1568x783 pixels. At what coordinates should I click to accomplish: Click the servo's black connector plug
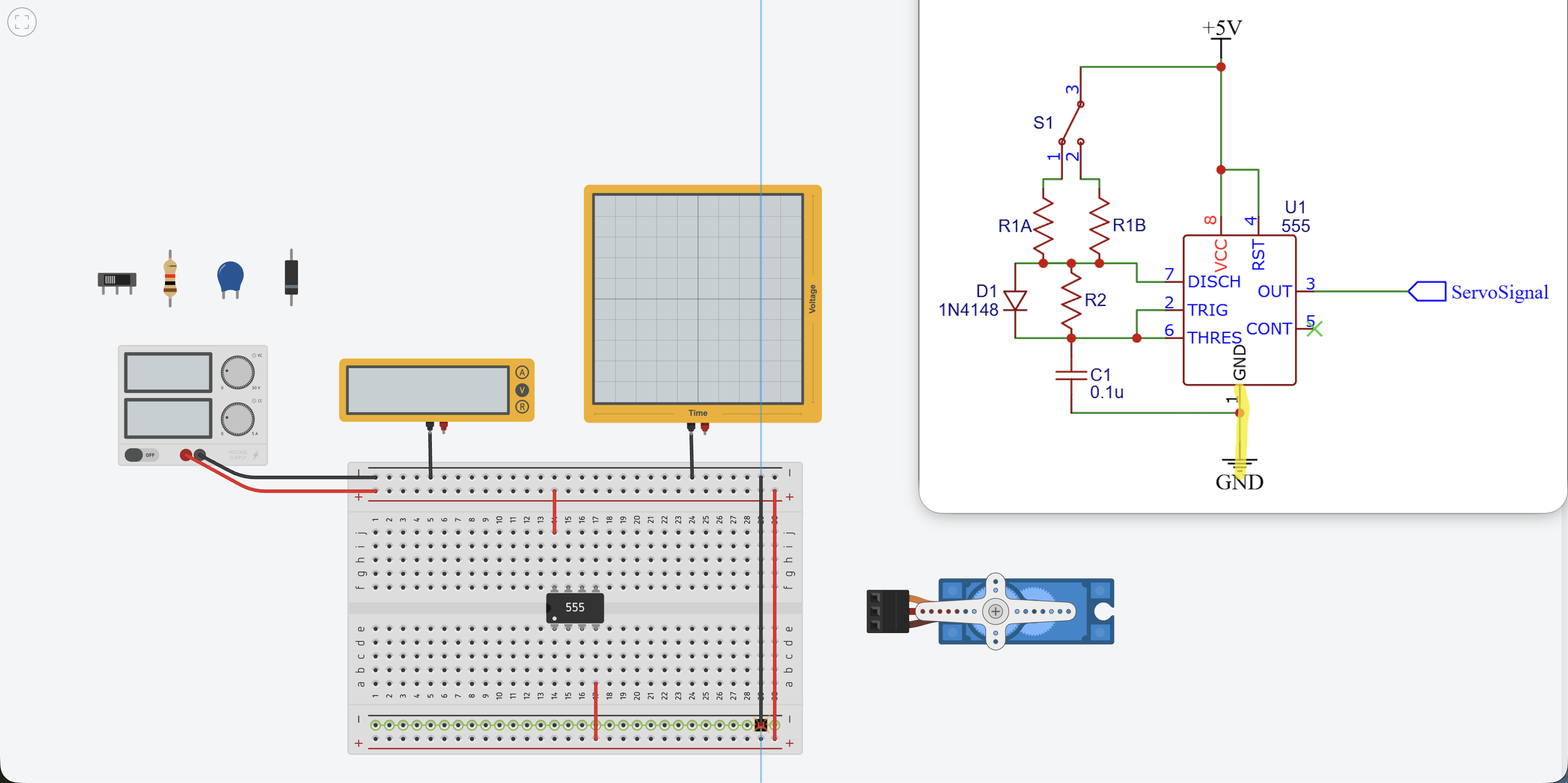click(888, 611)
